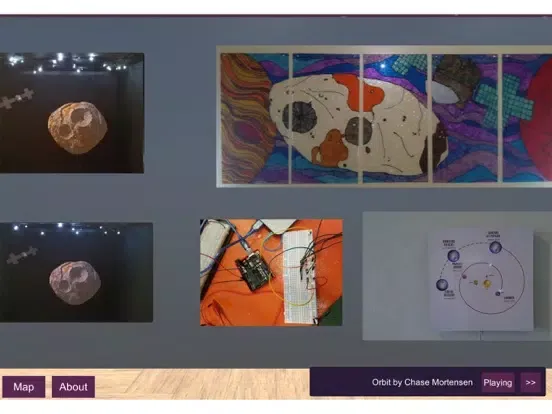Open the colorful asteroid mosaic artwork

click(x=384, y=117)
